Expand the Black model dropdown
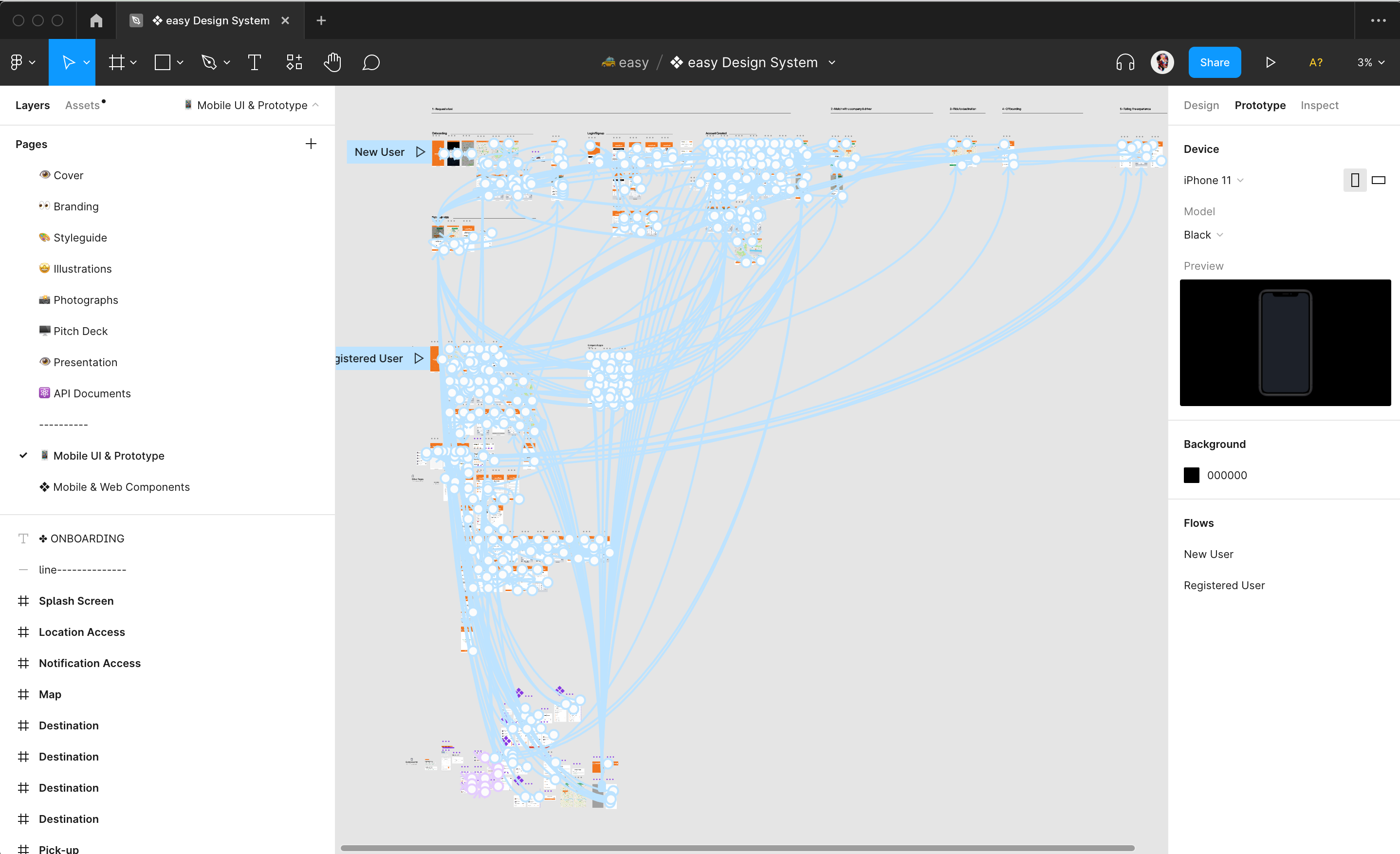Viewport: 1400px width, 854px height. 1203,235
